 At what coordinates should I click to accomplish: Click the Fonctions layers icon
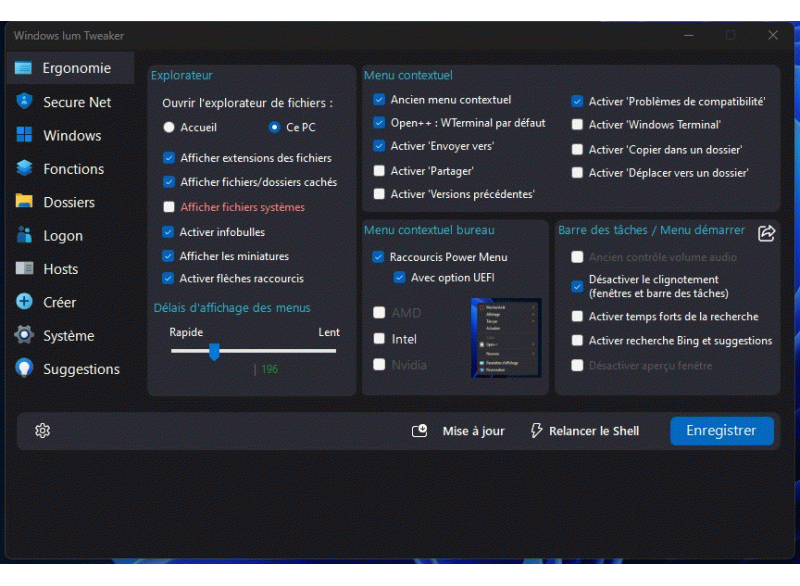24,168
